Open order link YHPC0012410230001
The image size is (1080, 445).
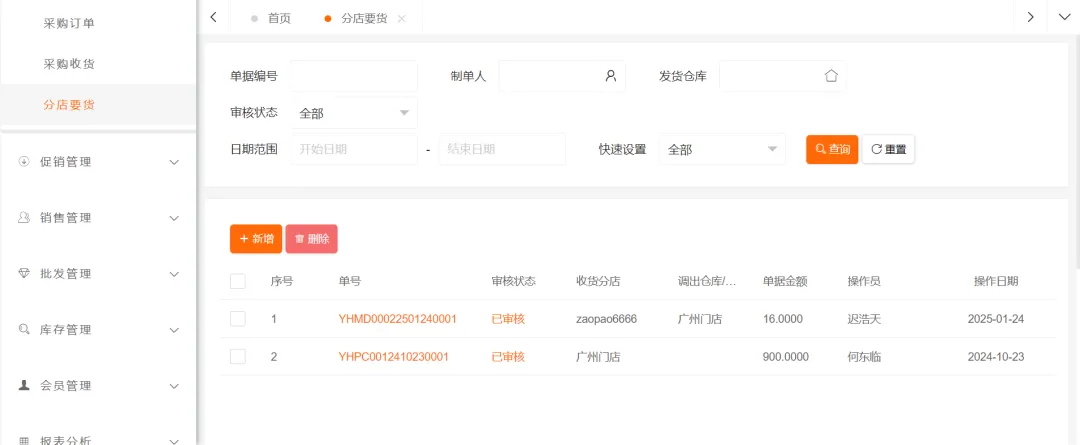[x=393, y=357]
